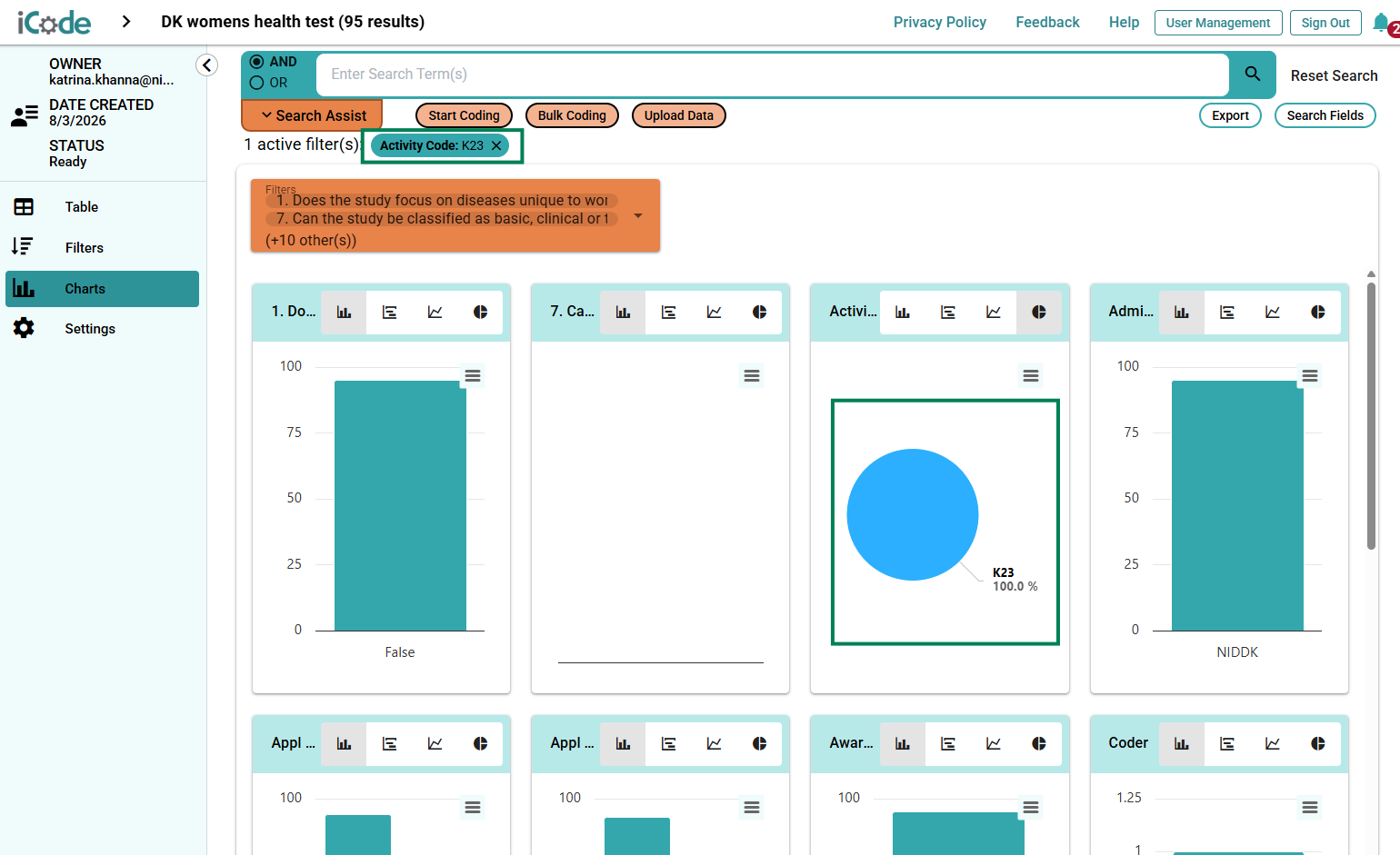Viewport: 1400px width, 855px height.
Task: Click the search magnifier icon
Action: click(x=1253, y=75)
